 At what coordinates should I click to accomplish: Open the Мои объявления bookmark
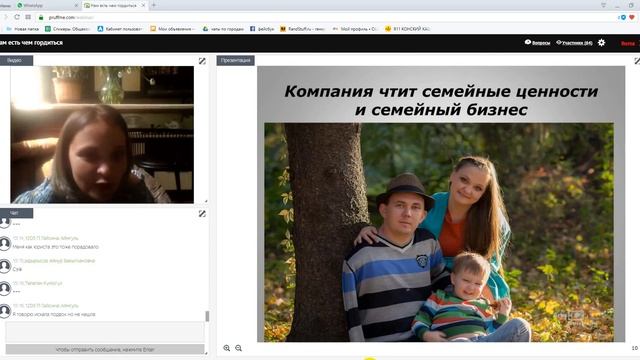pos(172,29)
